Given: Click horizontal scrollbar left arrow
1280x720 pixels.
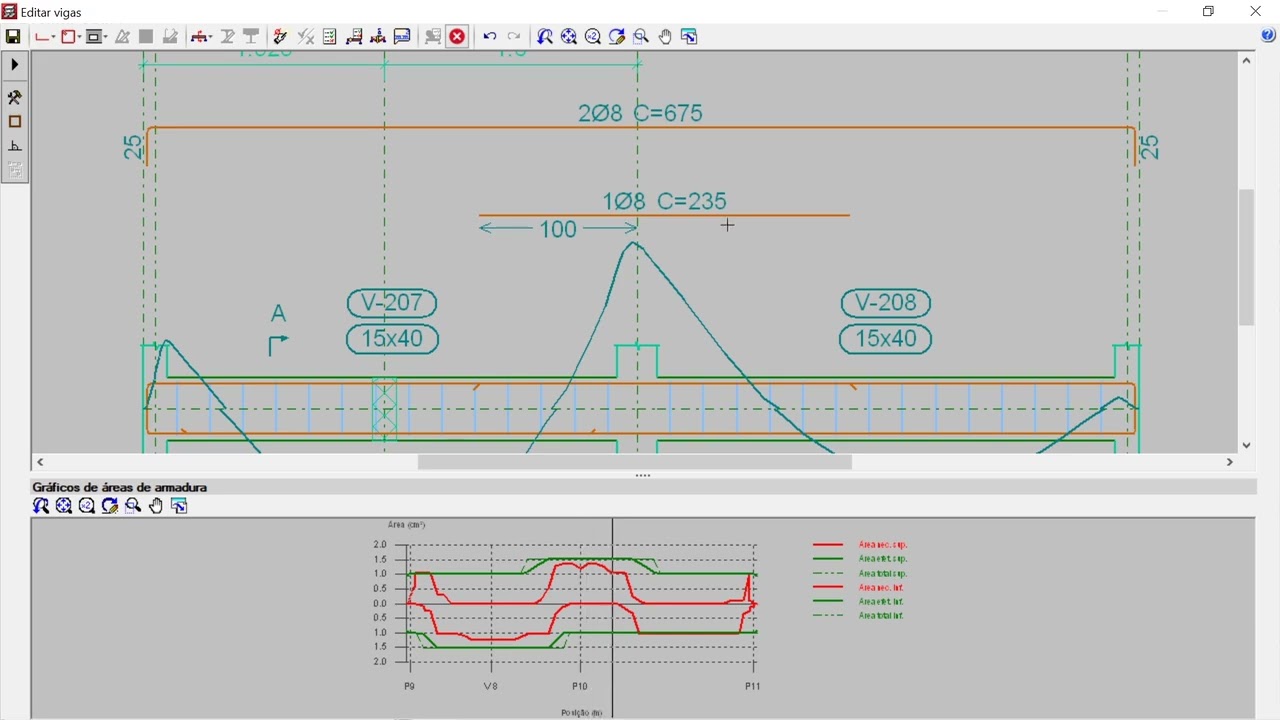Looking at the screenshot, I should coord(40,462).
